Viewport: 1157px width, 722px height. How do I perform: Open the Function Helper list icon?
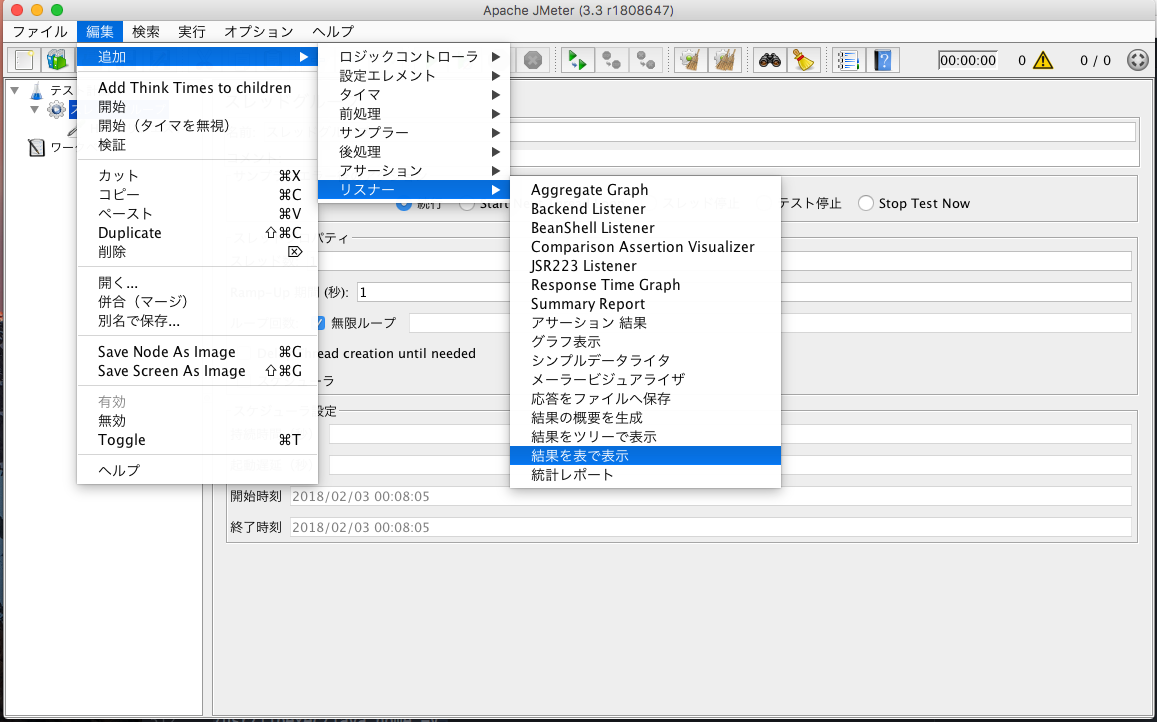click(848, 60)
